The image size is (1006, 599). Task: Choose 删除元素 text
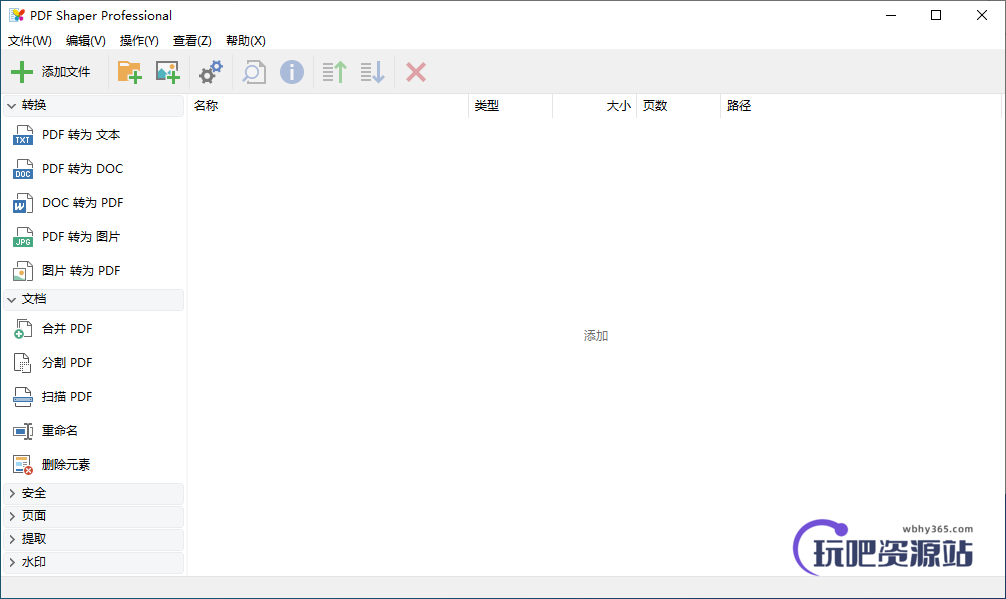[65, 464]
